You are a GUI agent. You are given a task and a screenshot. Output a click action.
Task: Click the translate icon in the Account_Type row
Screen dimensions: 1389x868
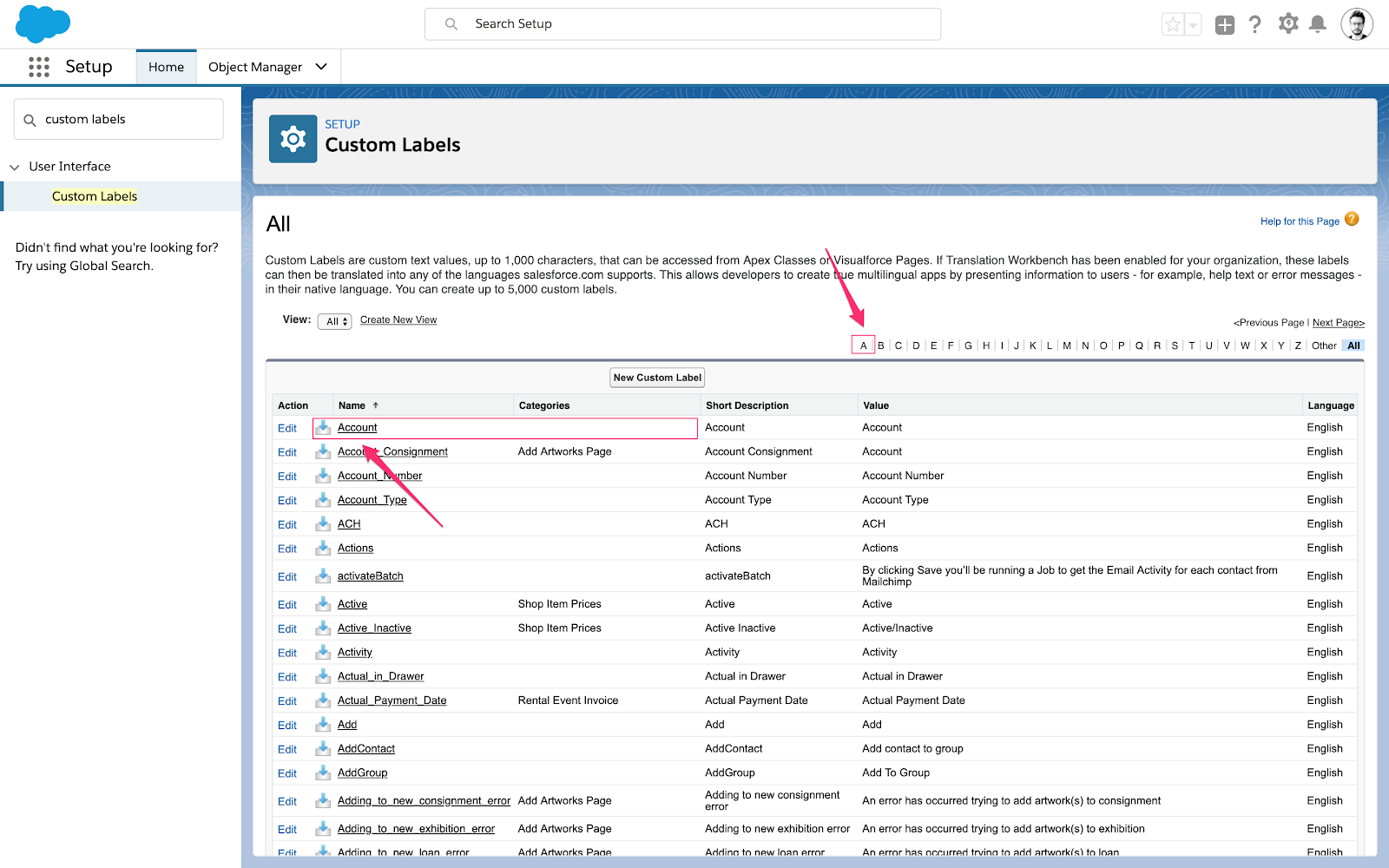(x=323, y=500)
